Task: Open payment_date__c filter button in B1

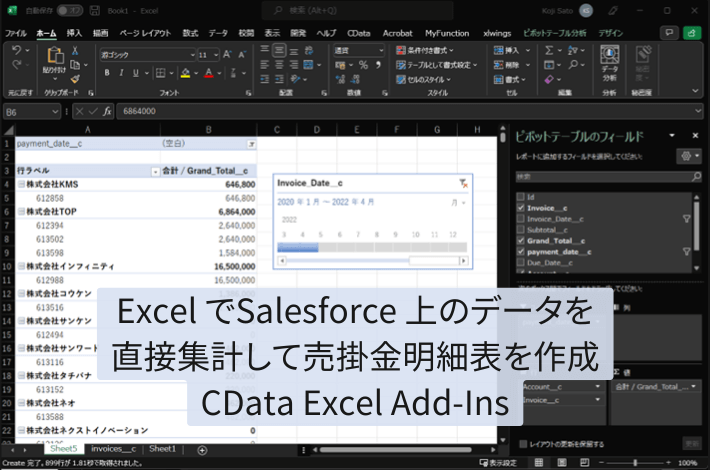Action: tap(251, 144)
